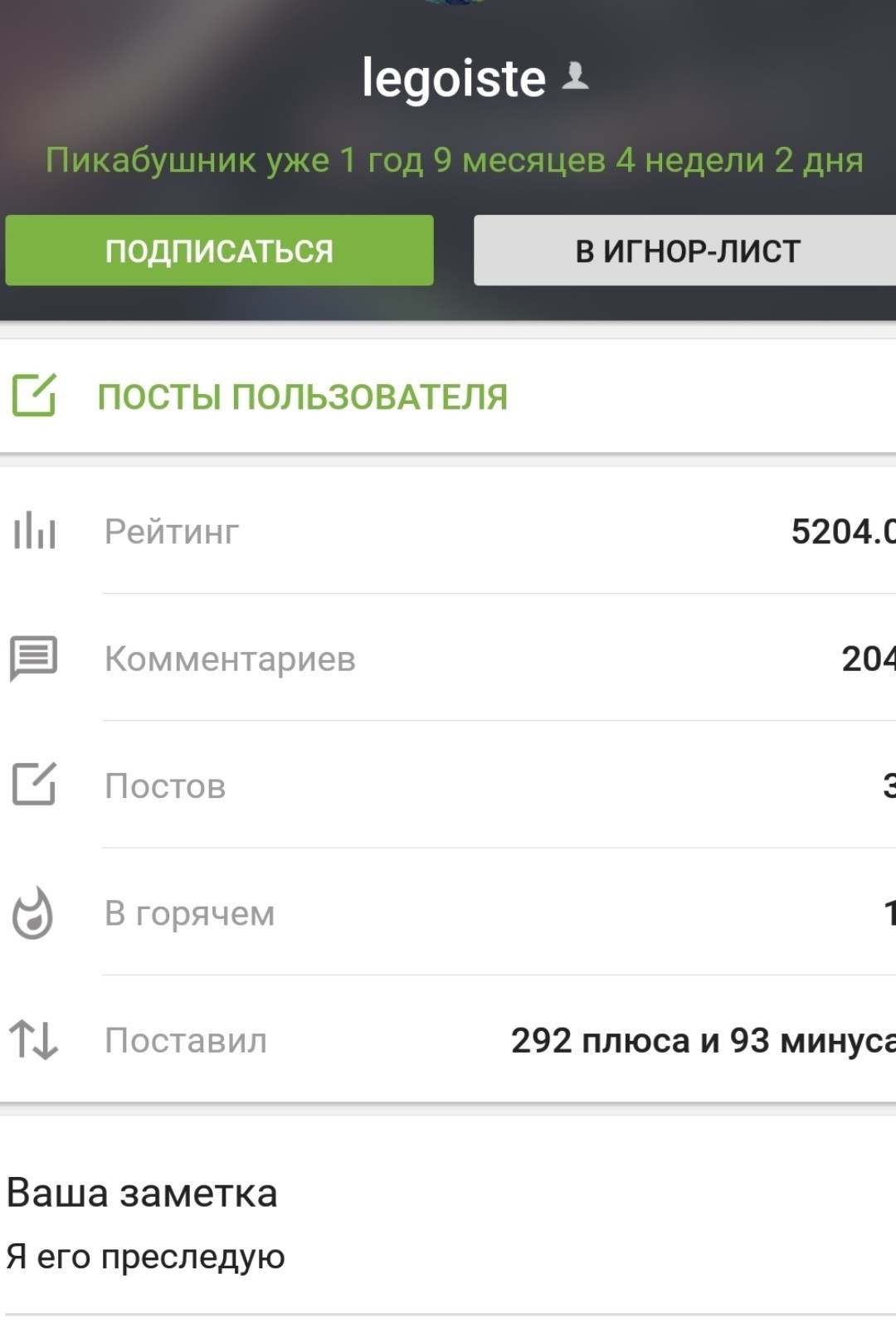Click the pencil-square icon beside Постов

(34, 785)
